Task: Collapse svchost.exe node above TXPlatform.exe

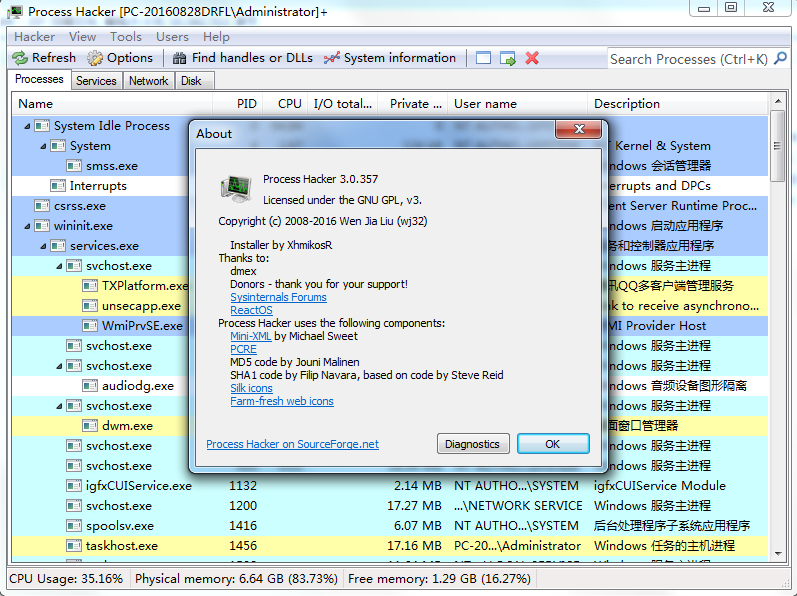Action: click(59, 266)
